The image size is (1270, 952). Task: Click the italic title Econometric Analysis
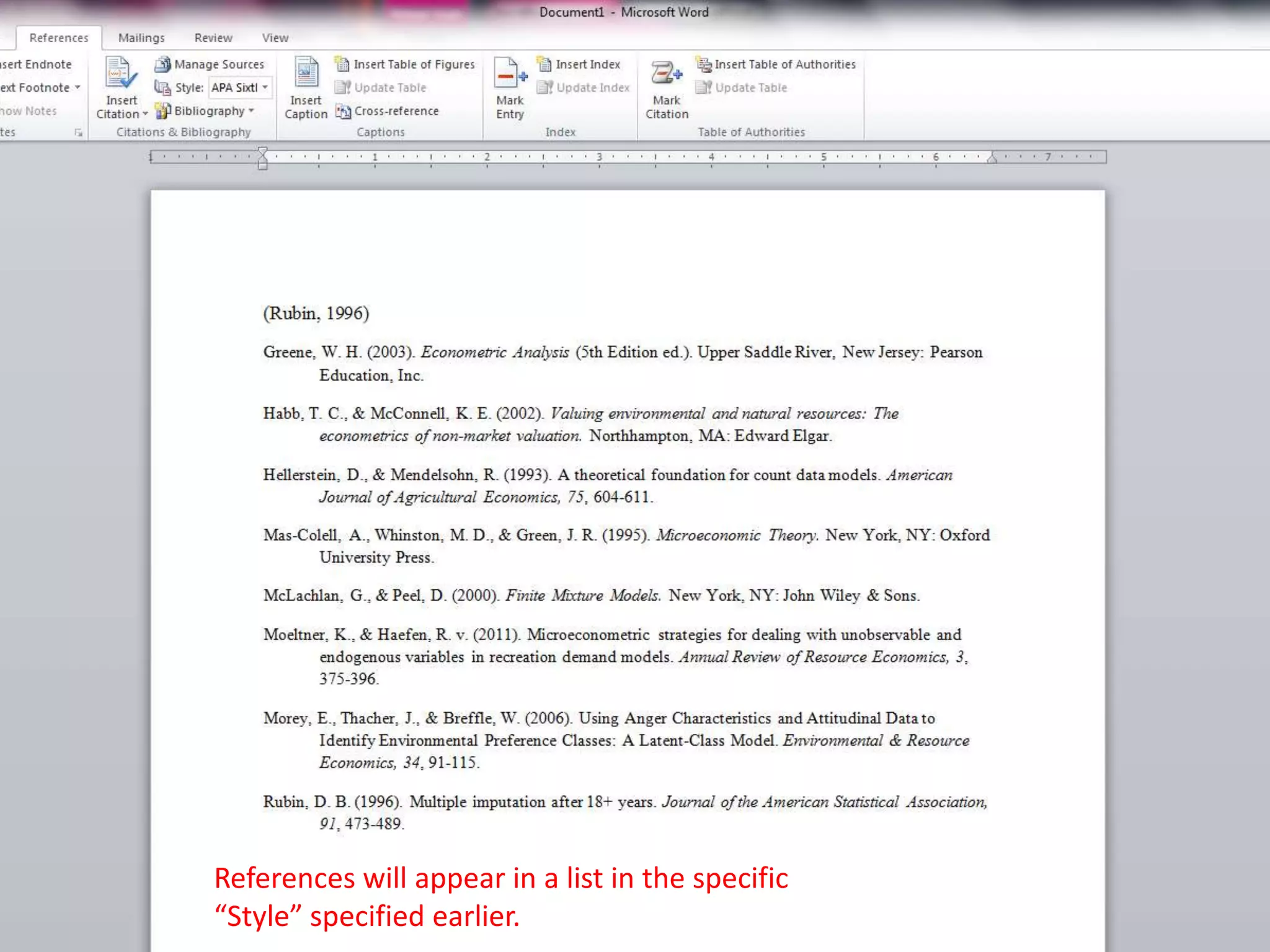tap(495, 352)
